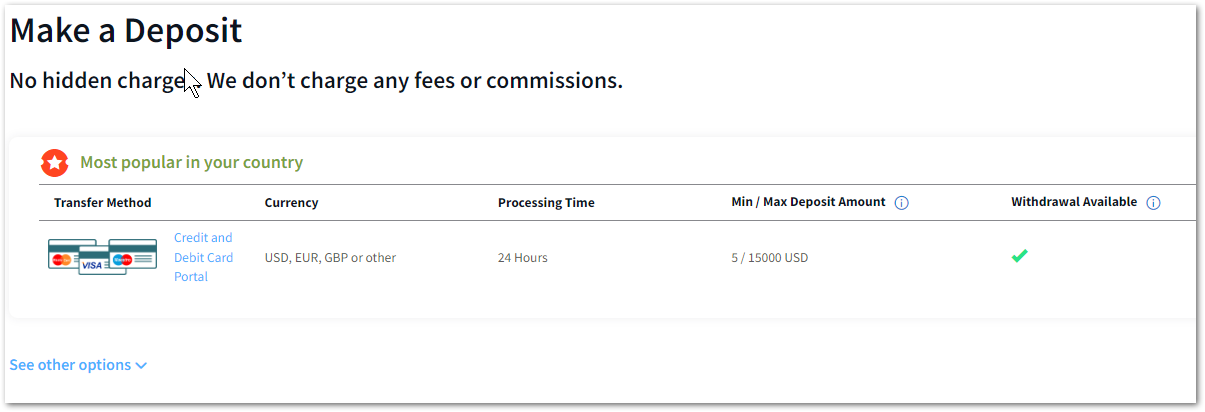Click the Min / Max Deposit Amount header
The image size is (1205, 412).
pos(808,202)
